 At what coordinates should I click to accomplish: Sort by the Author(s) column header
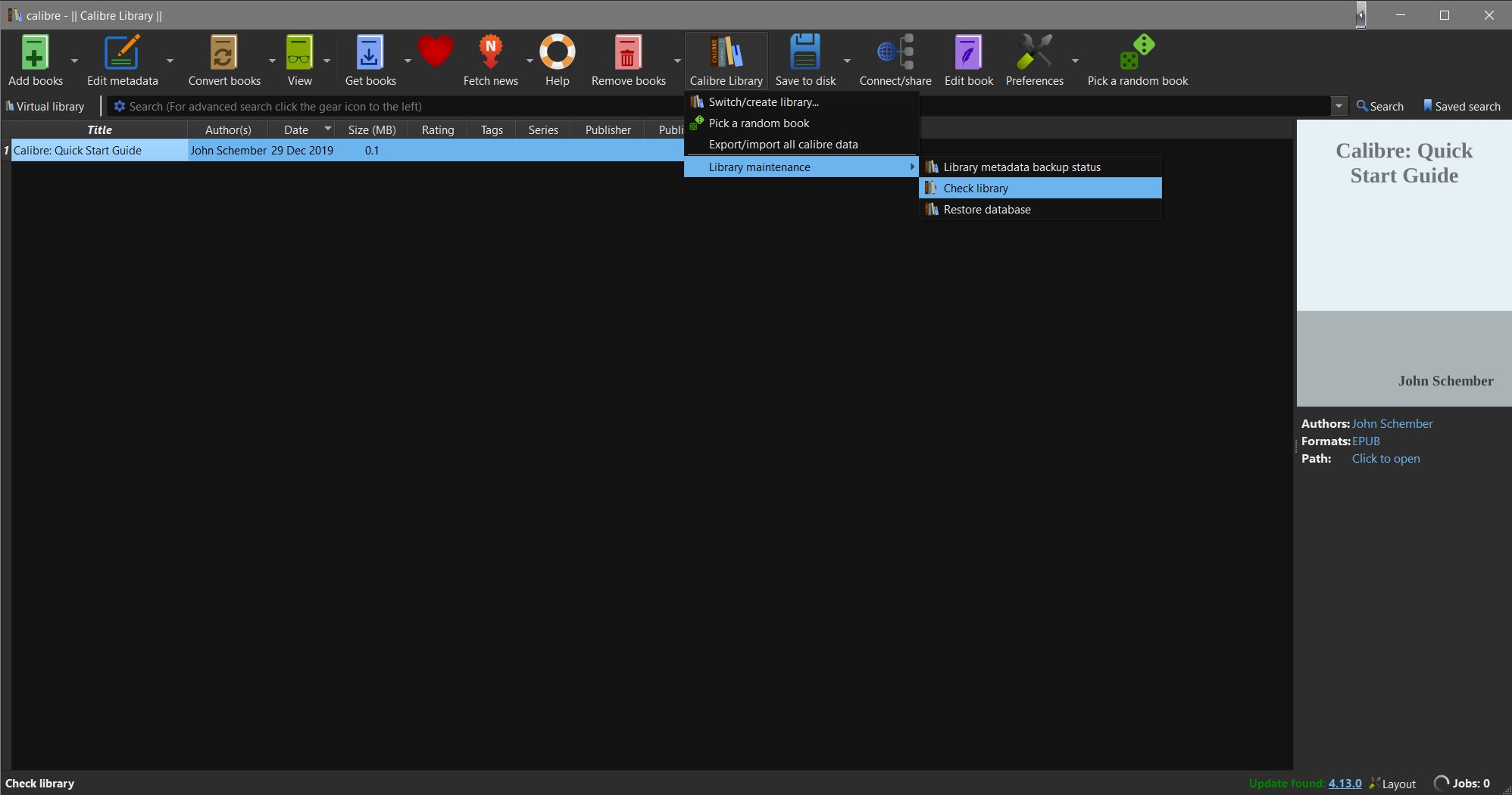[228, 129]
